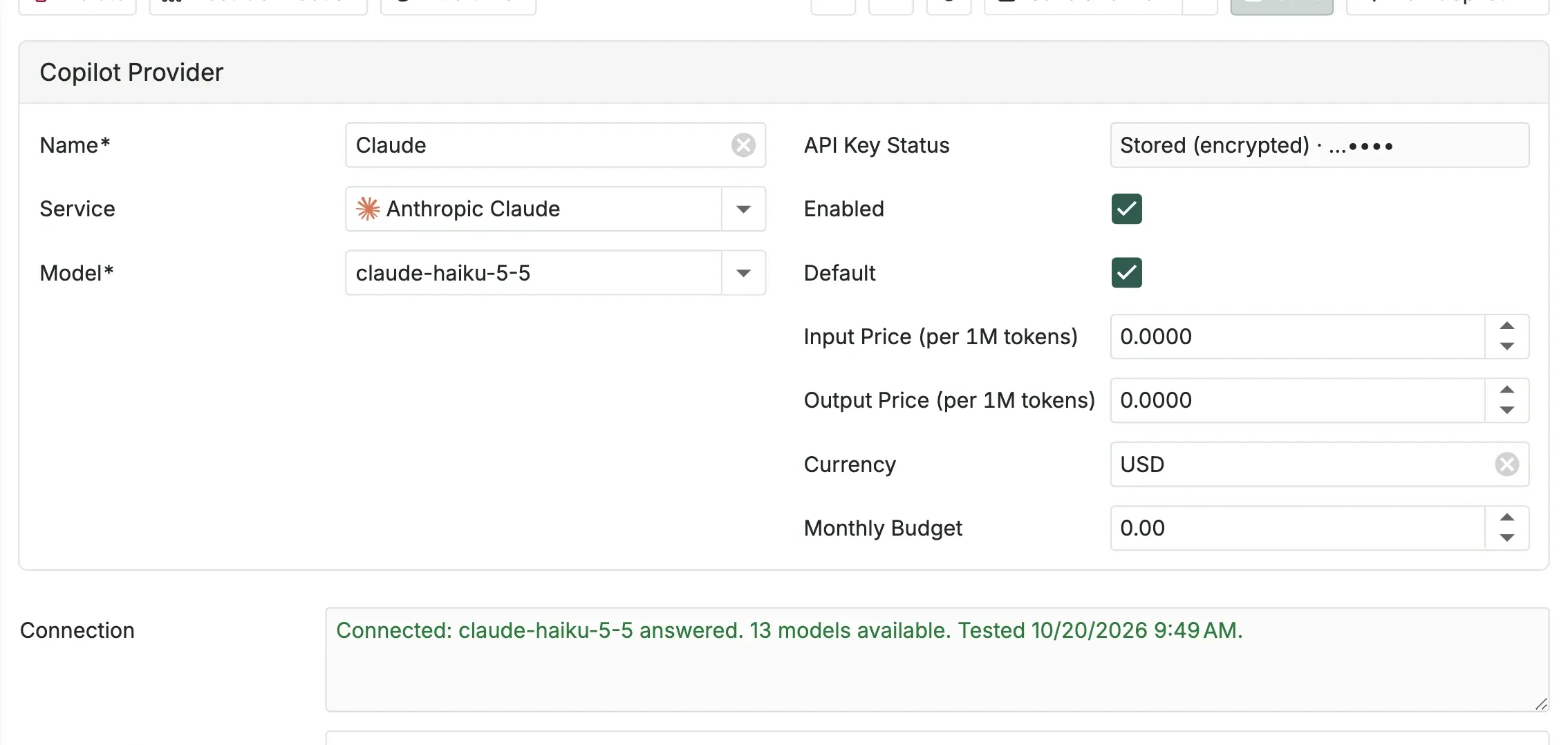Click the API Key Status label
This screenshot has width=1568, height=745.
877,145
